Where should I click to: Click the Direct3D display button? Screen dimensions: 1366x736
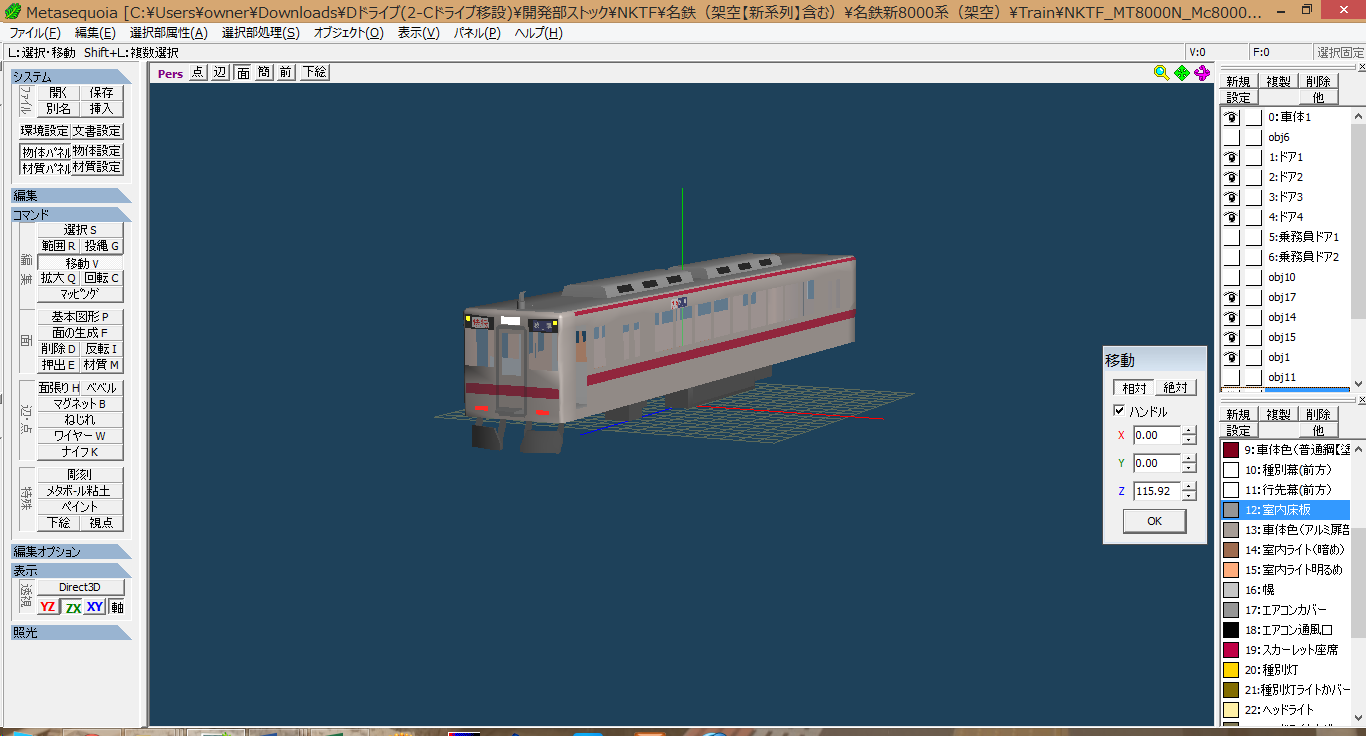[x=80, y=587]
